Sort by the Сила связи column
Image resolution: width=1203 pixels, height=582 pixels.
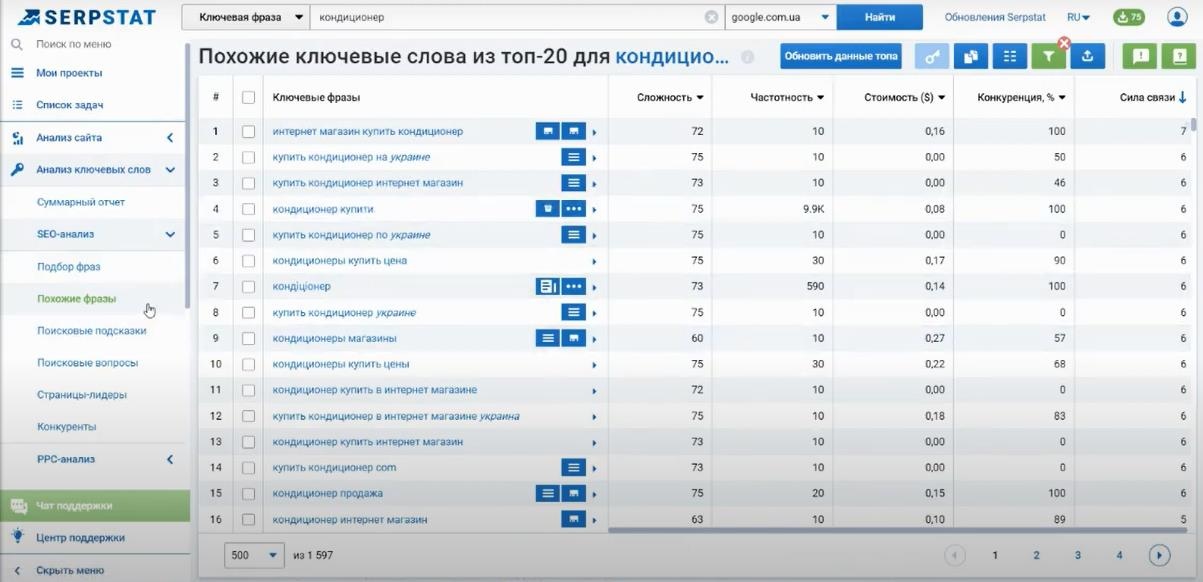pos(1153,98)
